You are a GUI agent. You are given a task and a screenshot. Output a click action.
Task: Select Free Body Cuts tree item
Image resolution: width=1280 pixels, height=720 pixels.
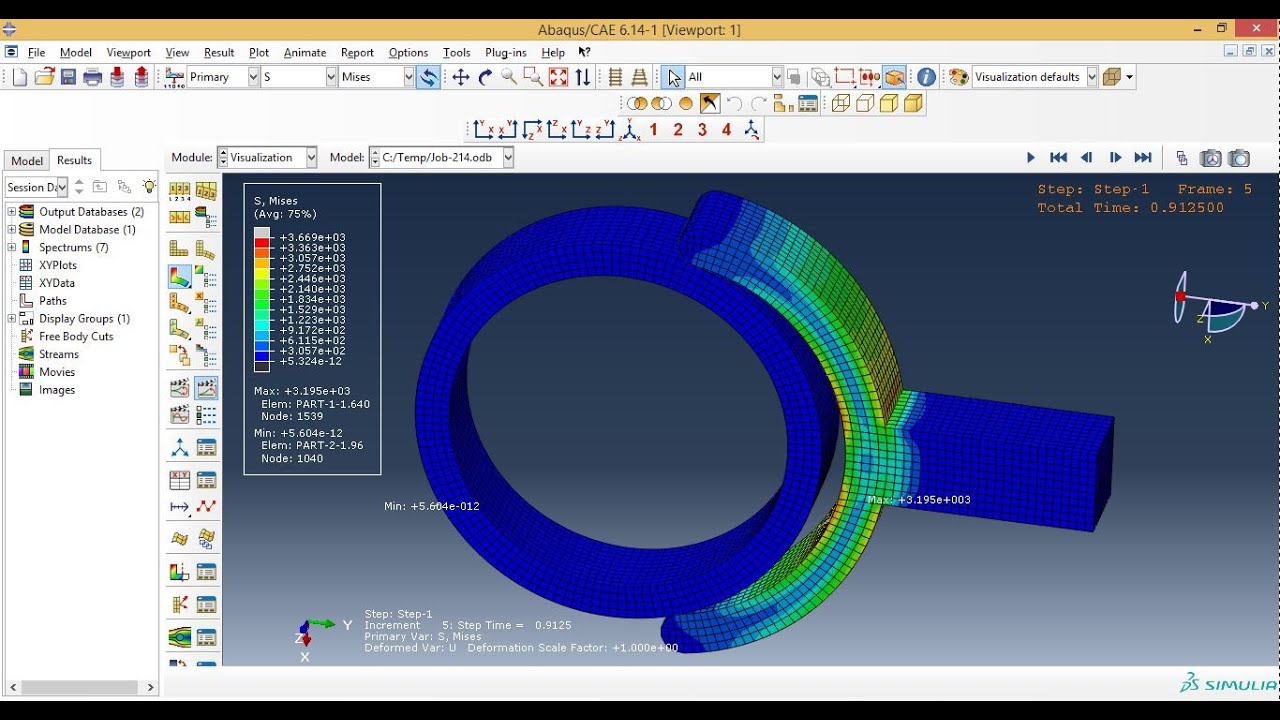point(75,337)
